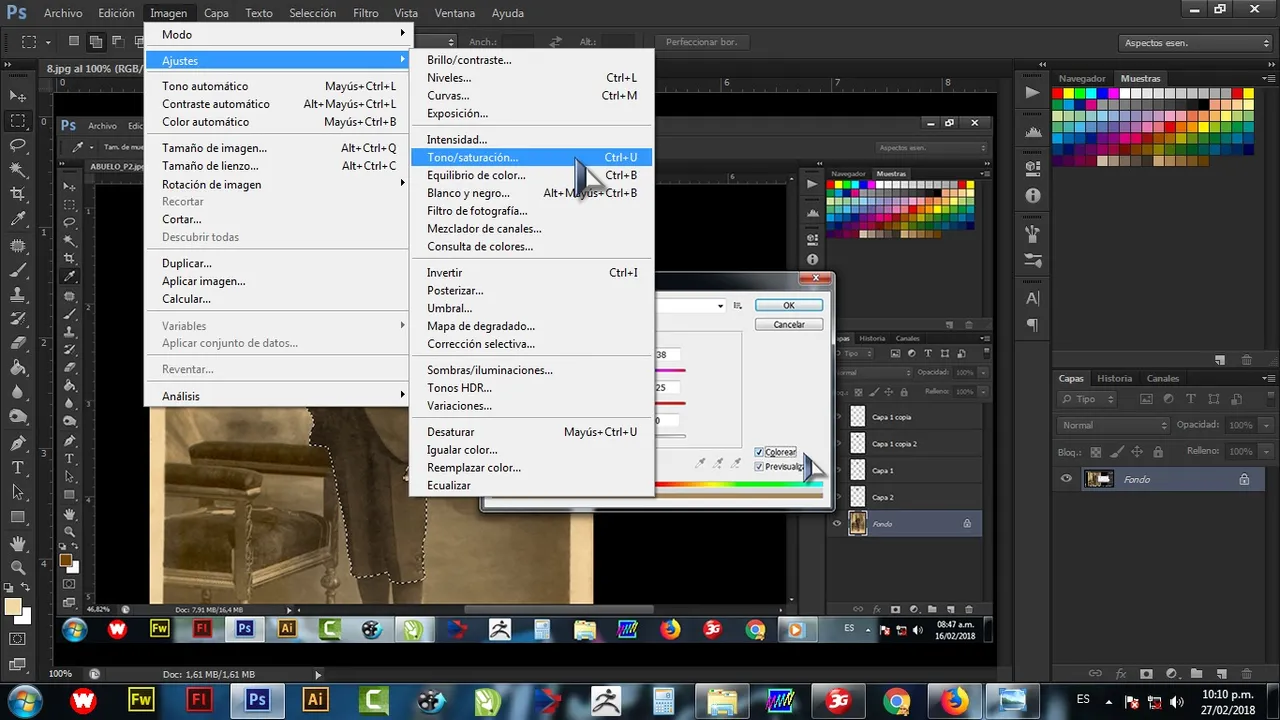Create new swatch in Muestras panel

click(1220, 360)
